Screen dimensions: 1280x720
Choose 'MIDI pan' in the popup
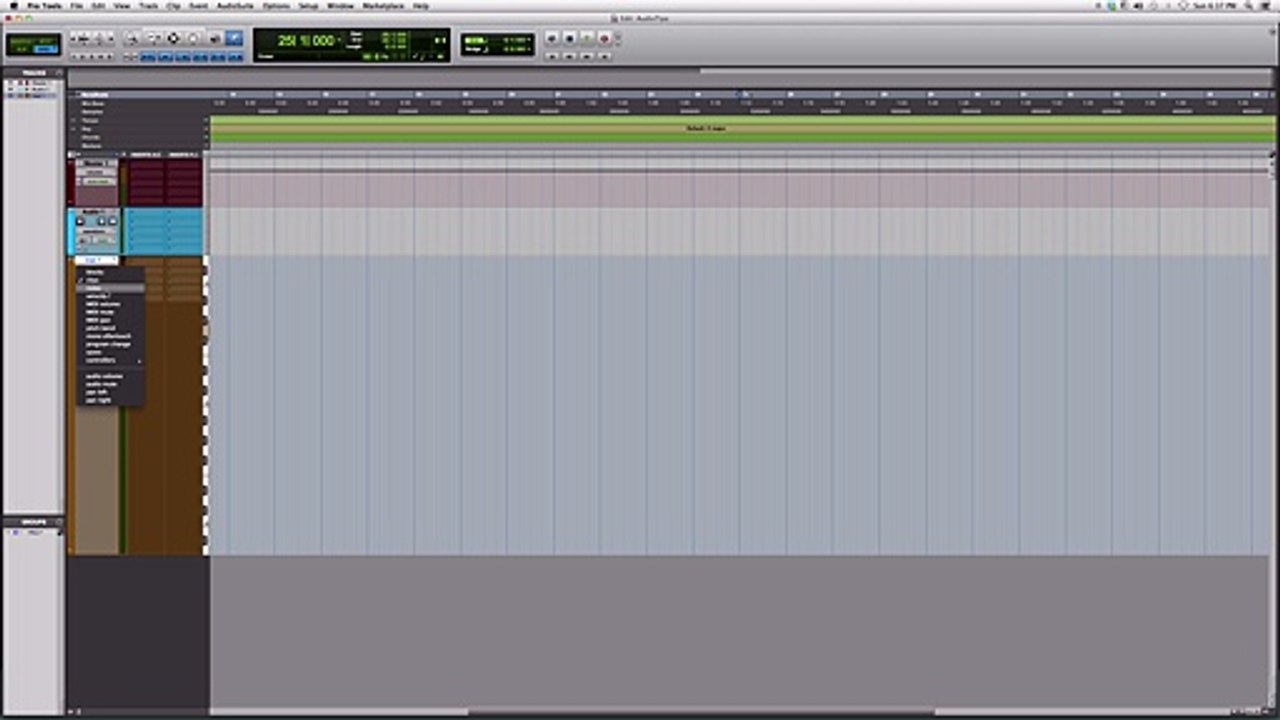[x=110, y=320]
